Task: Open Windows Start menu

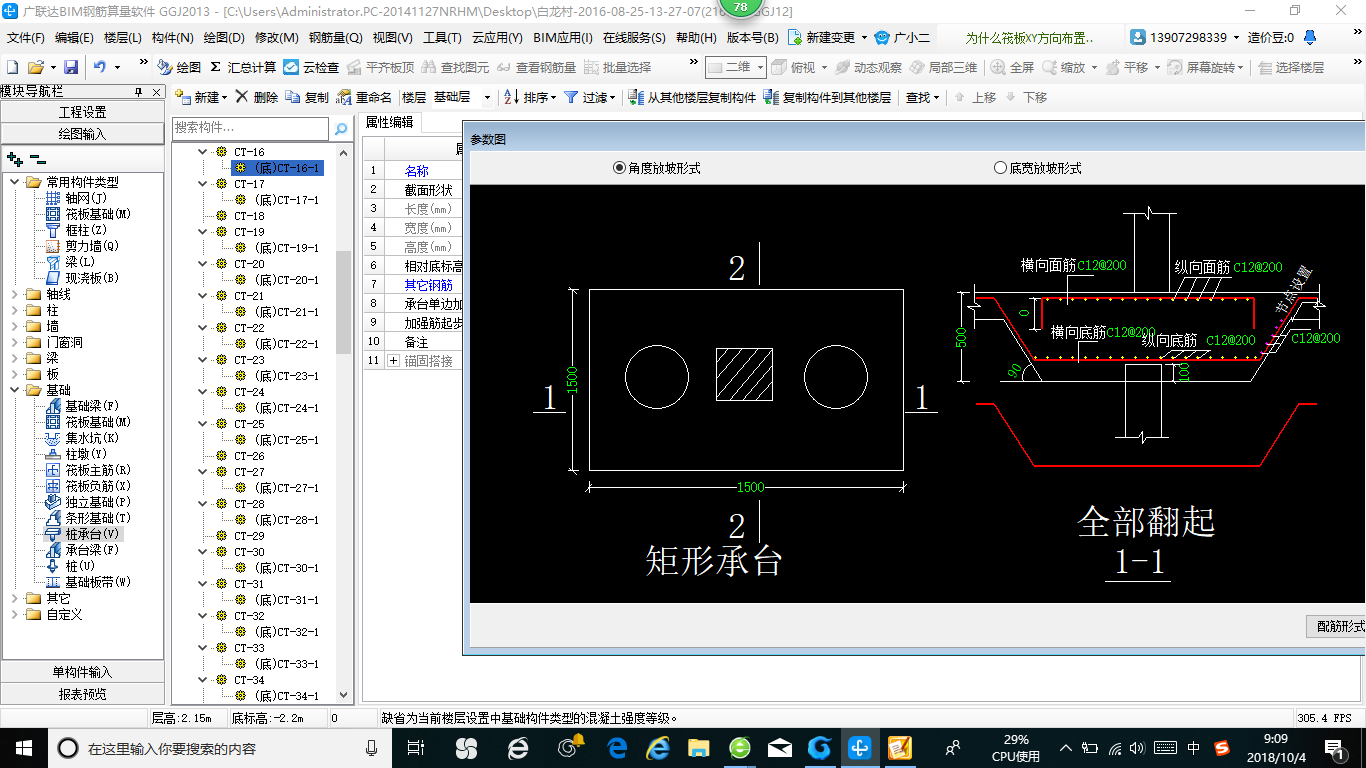Action: 23,747
